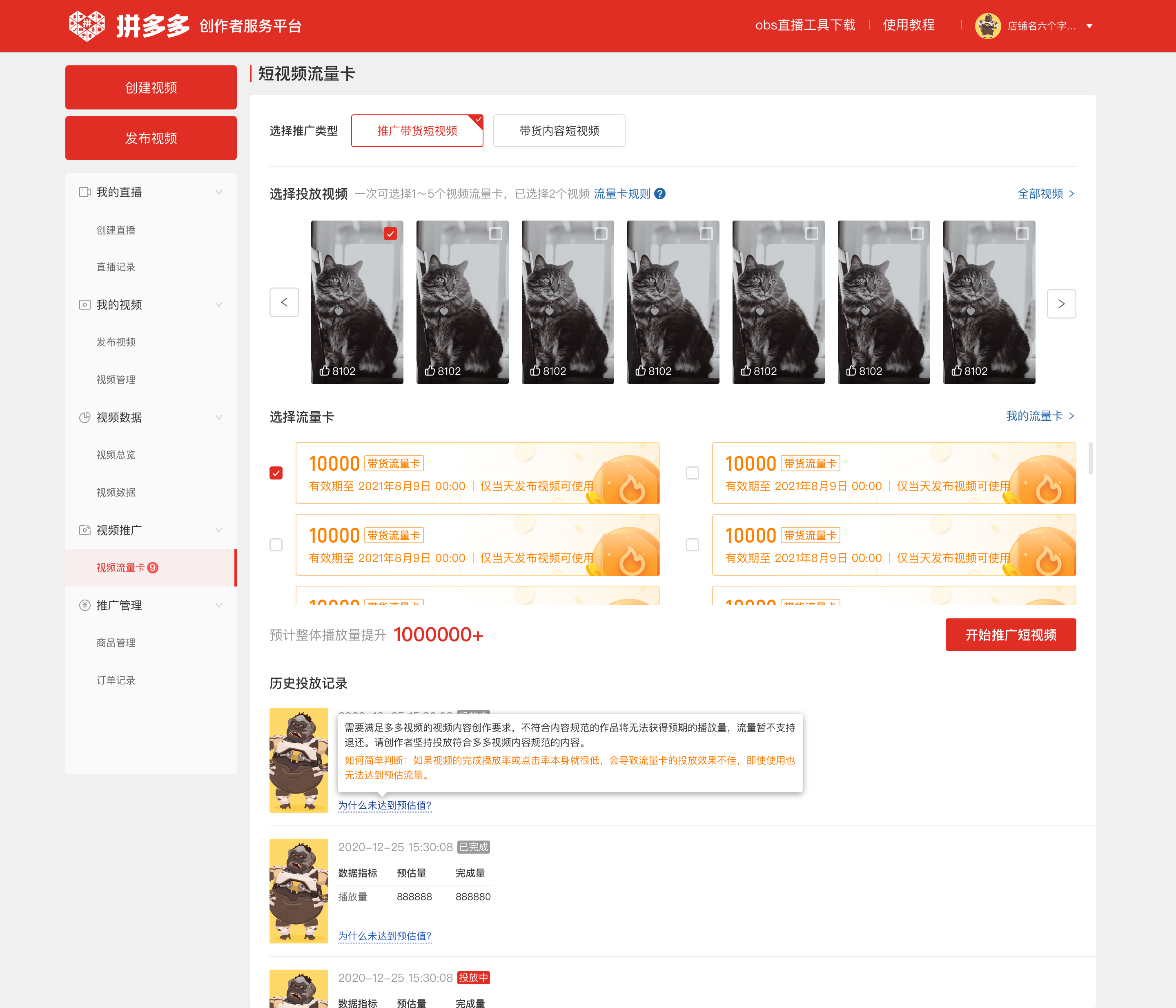Viewport: 1176px width, 1008px height.
Task: Collapse the 视频数据 section chevron
Action: [x=218, y=417]
